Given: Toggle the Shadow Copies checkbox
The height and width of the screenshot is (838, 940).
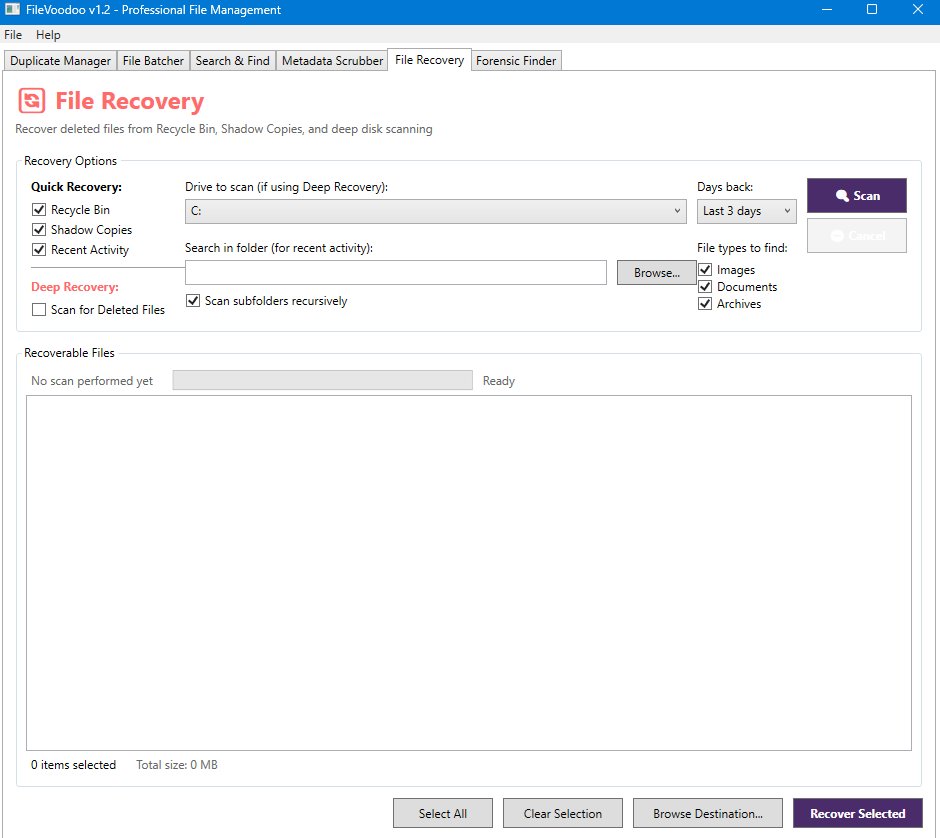Looking at the screenshot, I should coord(40,230).
